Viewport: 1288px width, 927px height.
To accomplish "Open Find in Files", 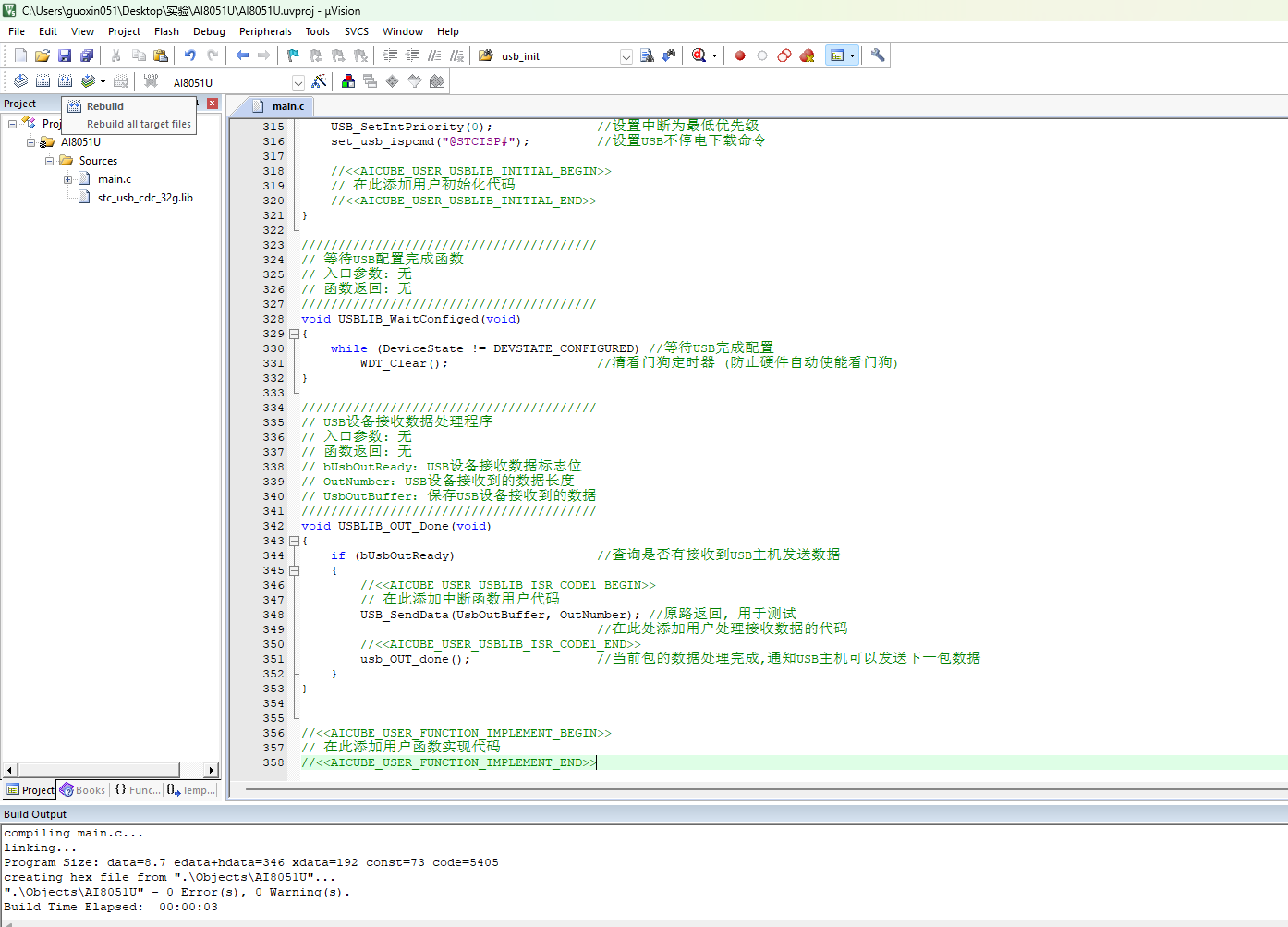I will pos(486,55).
